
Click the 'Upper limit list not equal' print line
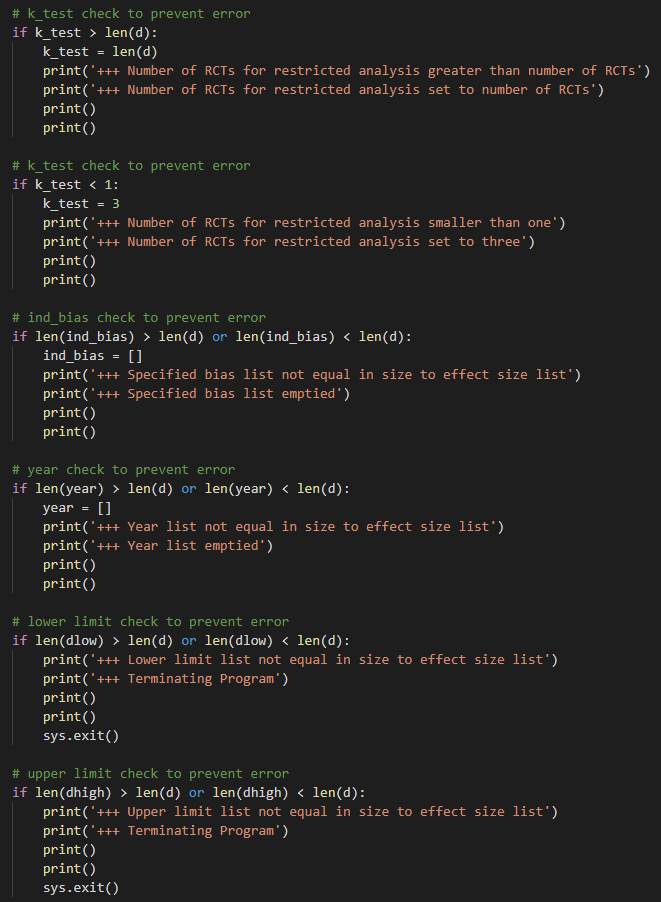(300, 811)
